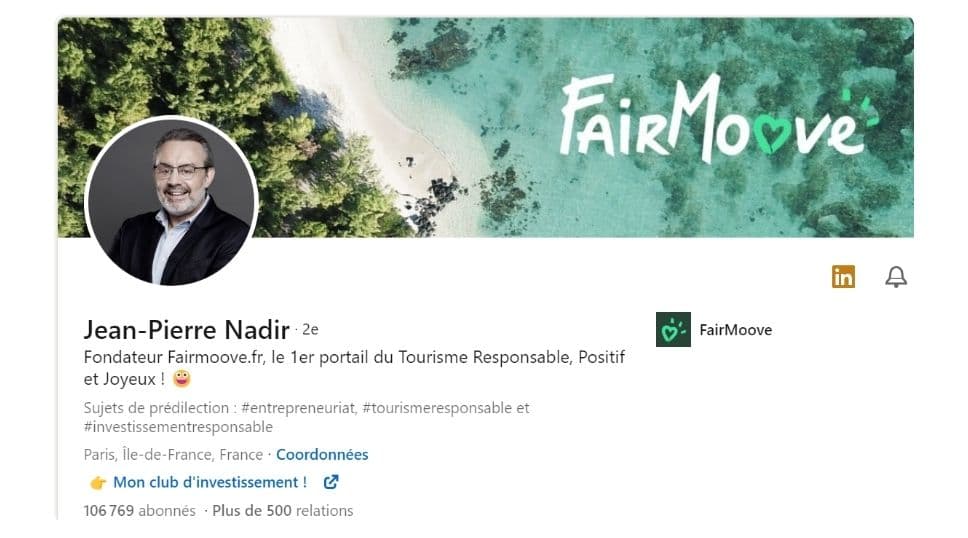Viewport: 968px width, 538px height.
Task: Open Jean-Pierre Nadir's profile photo
Action: coord(171,201)
